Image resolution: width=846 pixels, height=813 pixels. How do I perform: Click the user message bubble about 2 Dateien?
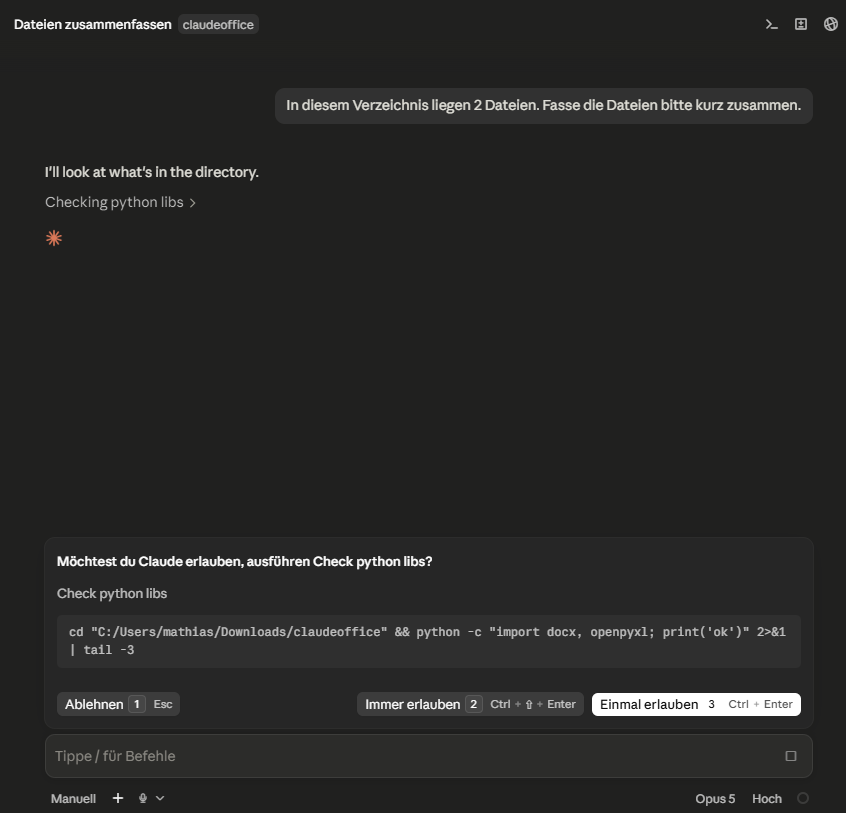click(x=543, y=106)
